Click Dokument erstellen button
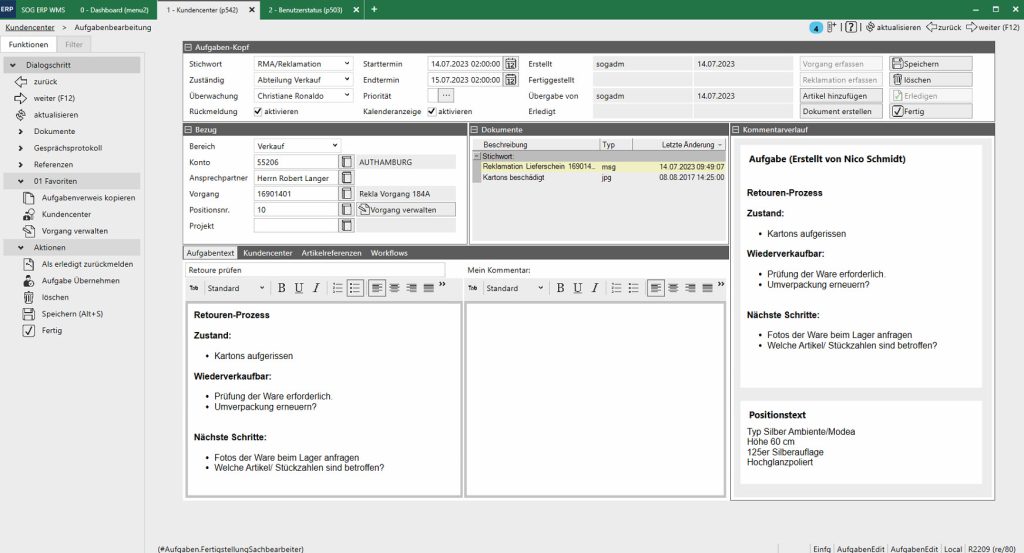 tap(841, 112)
